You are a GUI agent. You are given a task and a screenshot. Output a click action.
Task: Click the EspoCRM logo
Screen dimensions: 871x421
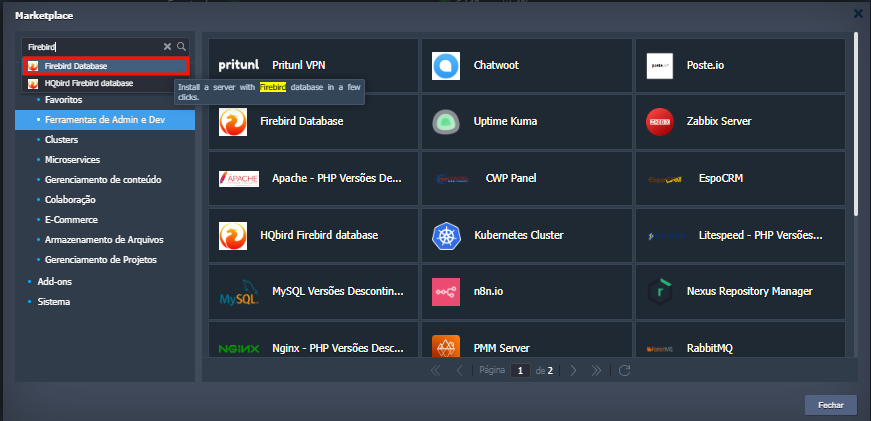point(665,179)
